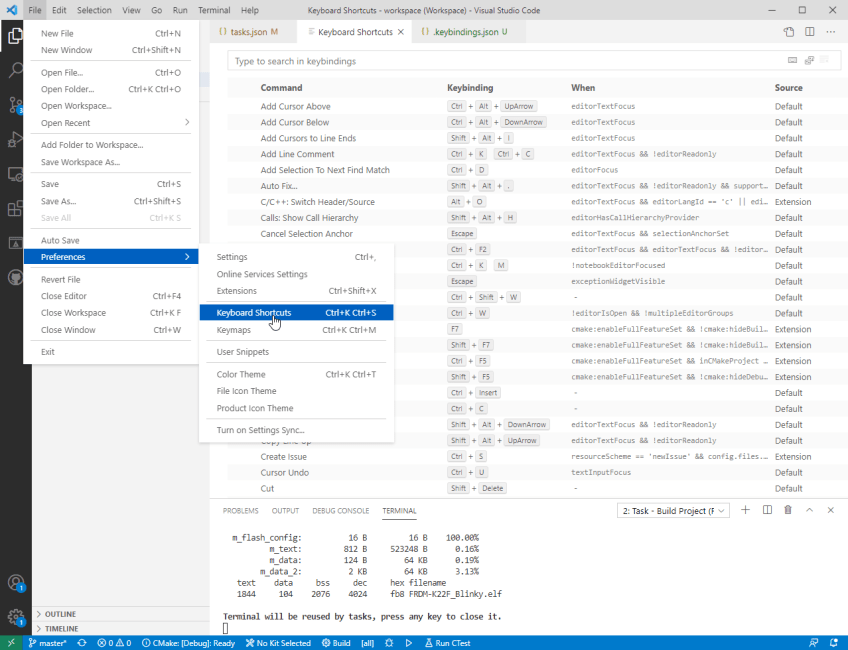This screenshot has height=650, width=848.
Task: Open the Extensions view in activity bar
Action: pos(15,209)
